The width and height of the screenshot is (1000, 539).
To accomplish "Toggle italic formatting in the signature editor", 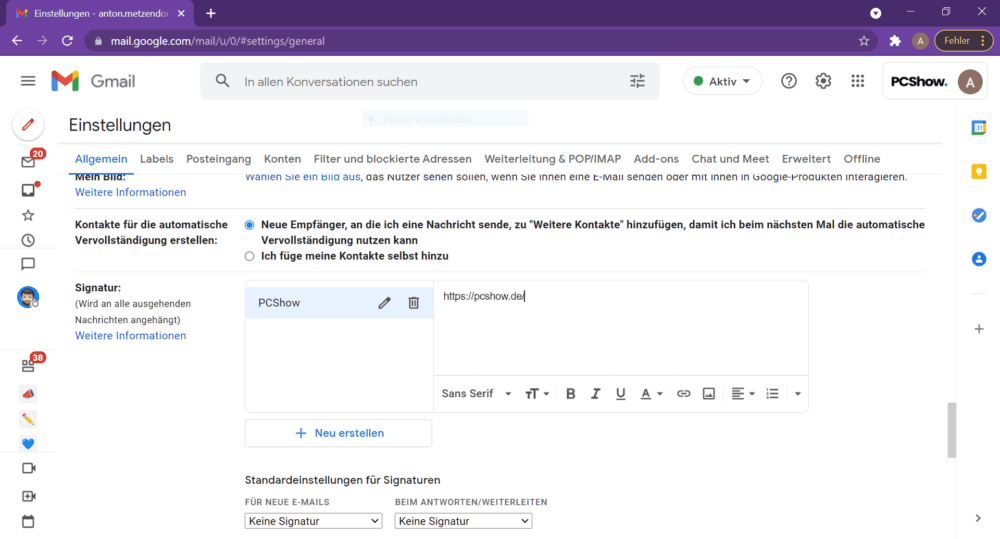I will coord(596,394).
